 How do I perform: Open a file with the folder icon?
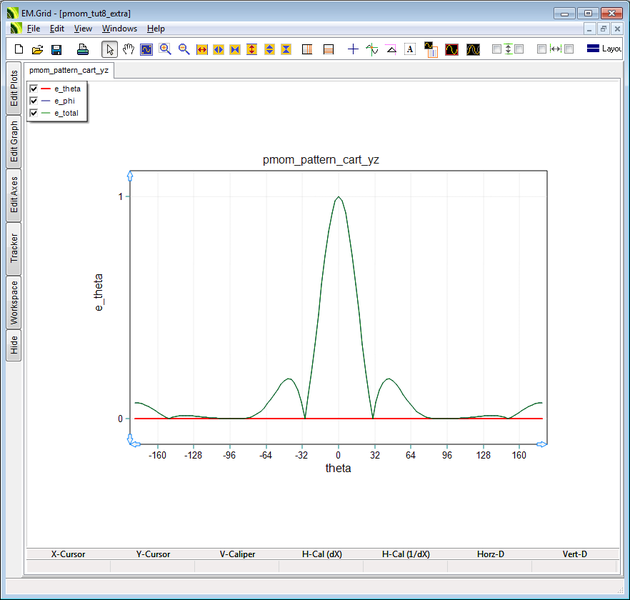click(37, 49)
